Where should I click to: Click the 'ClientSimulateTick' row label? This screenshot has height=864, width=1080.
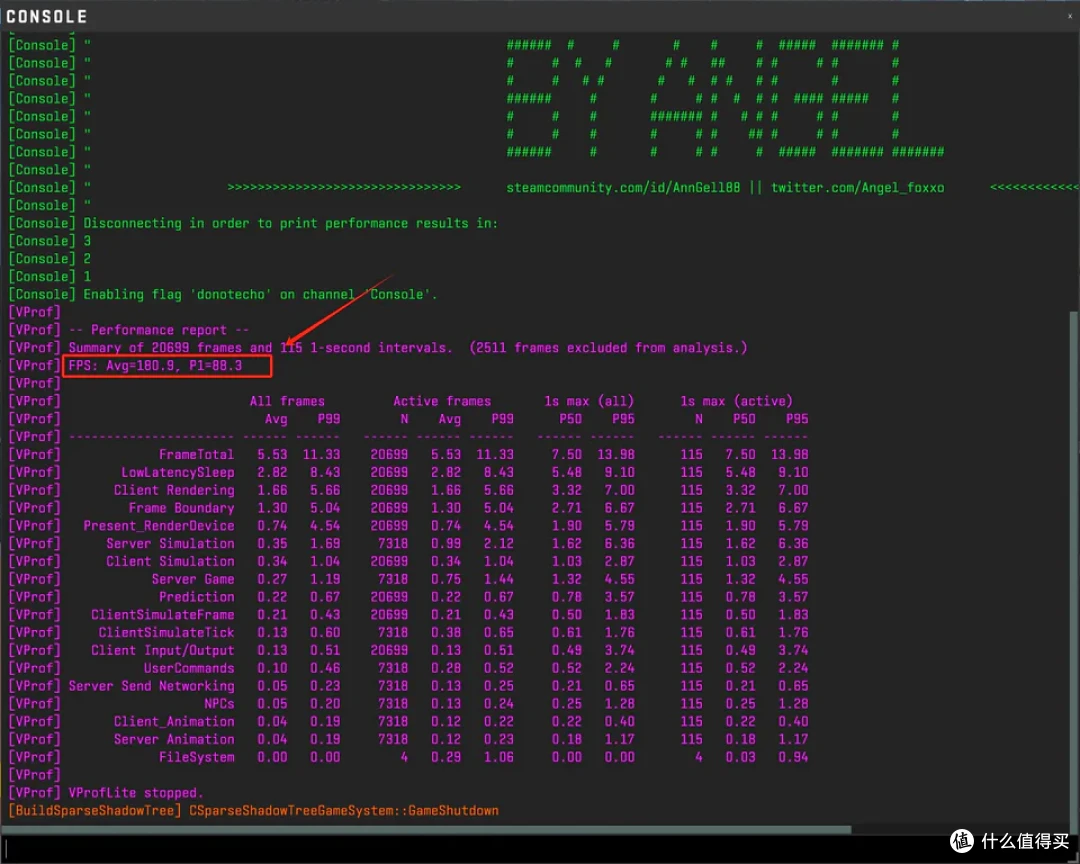(x=166, y=633)
